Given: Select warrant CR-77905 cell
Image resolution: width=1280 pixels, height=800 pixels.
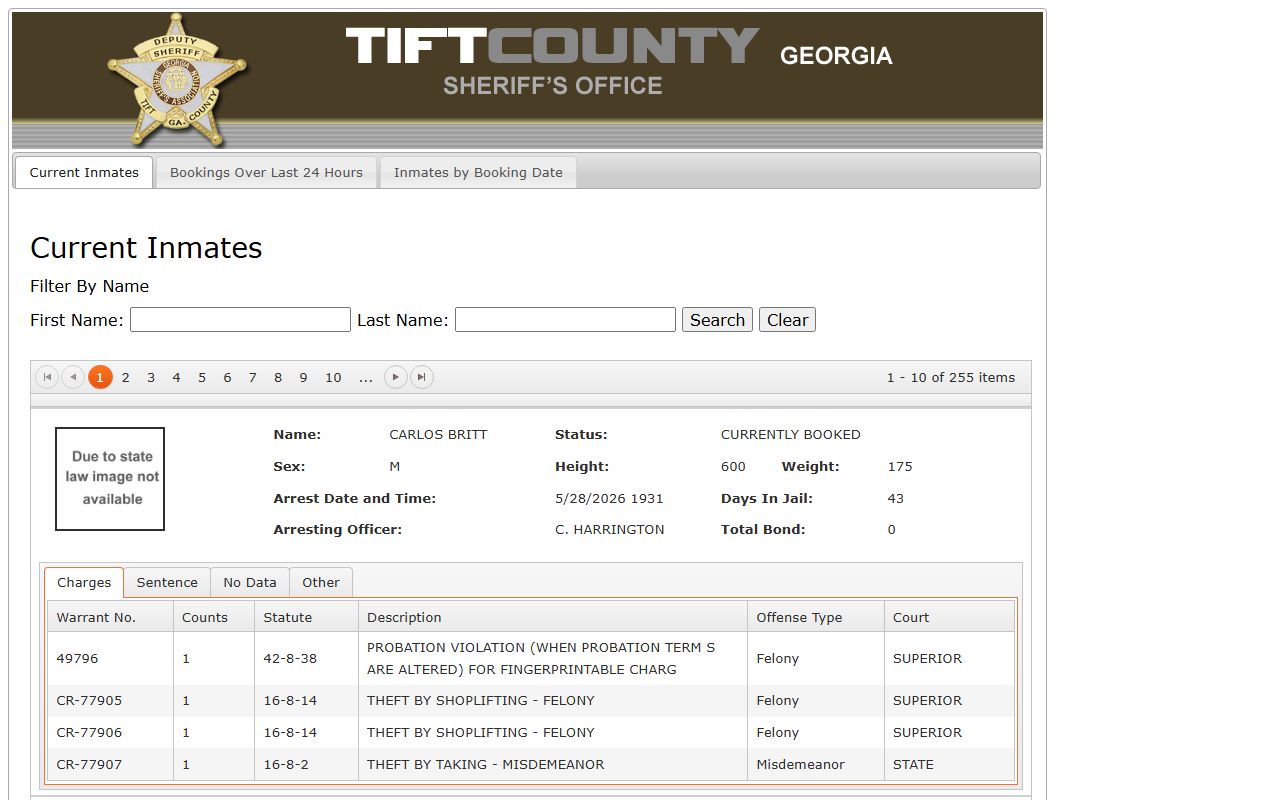Looking at the screenshot, I should [110, 700].
